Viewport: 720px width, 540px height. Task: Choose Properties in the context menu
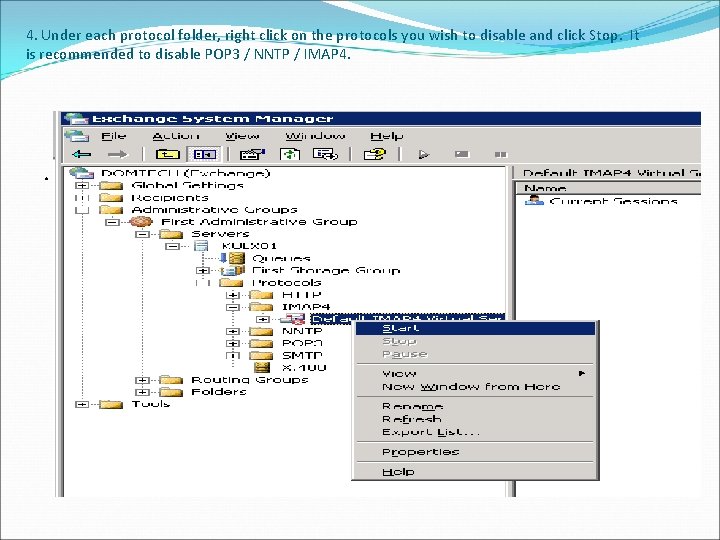tap(475, 452)
